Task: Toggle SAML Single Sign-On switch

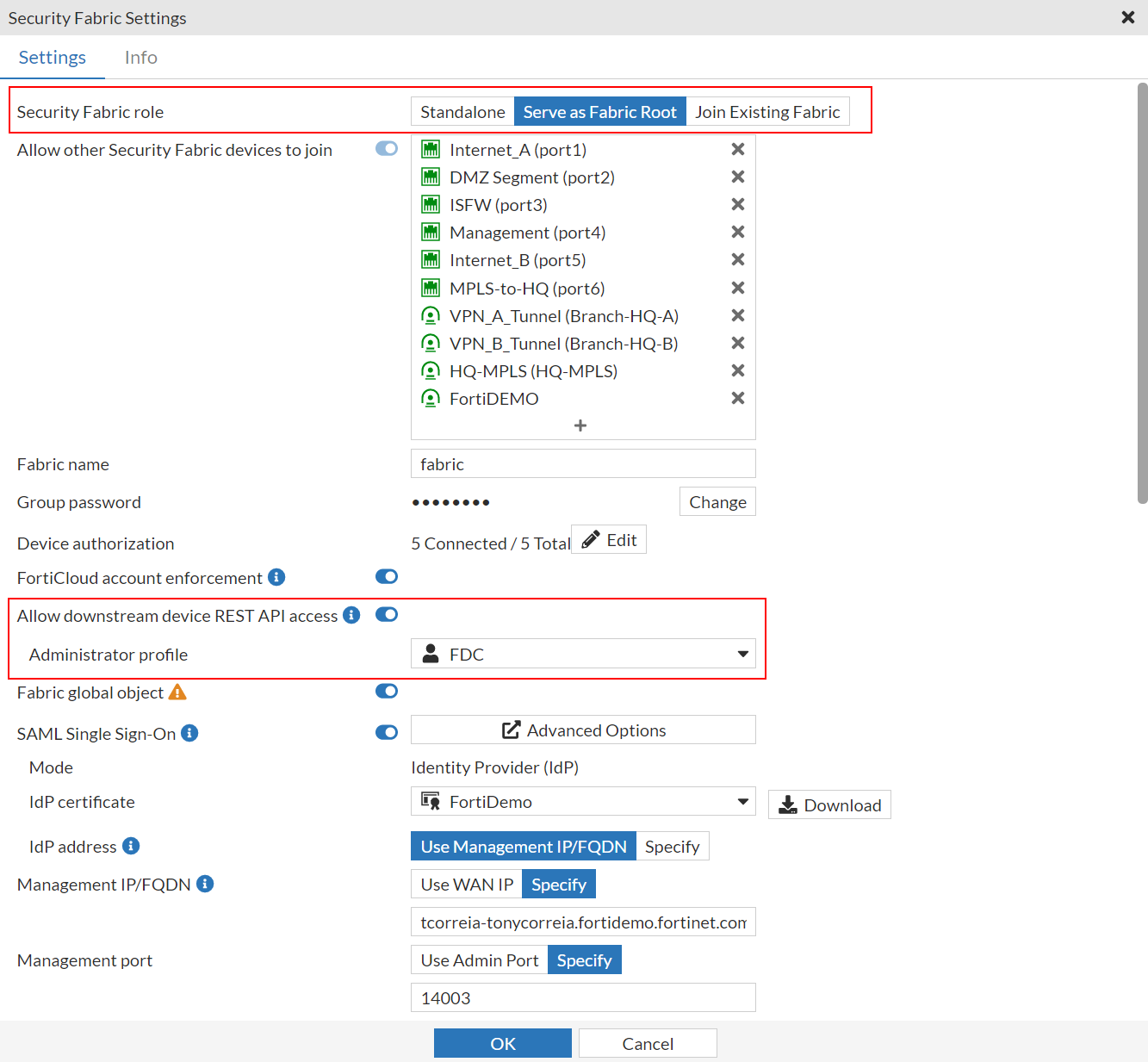Action: click(x=387, y=732)
